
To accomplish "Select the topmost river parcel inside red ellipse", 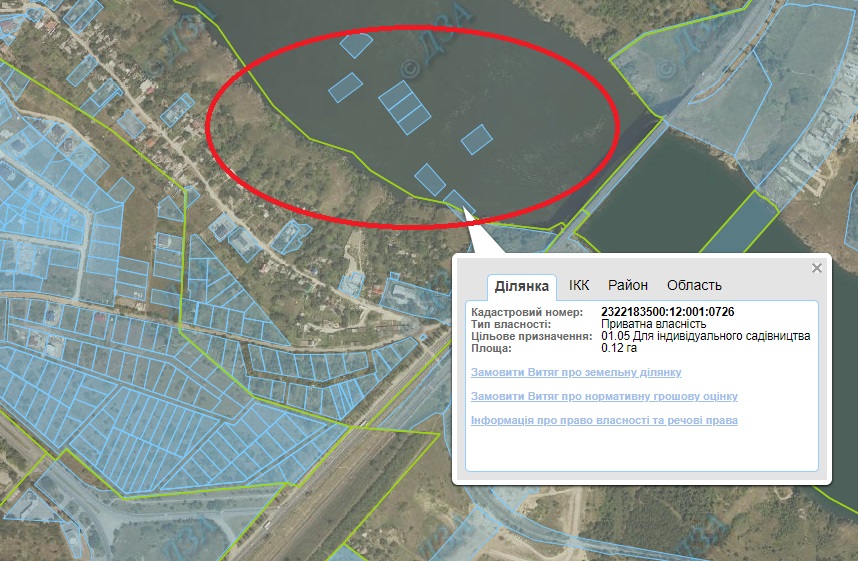I will click(355, 44).
